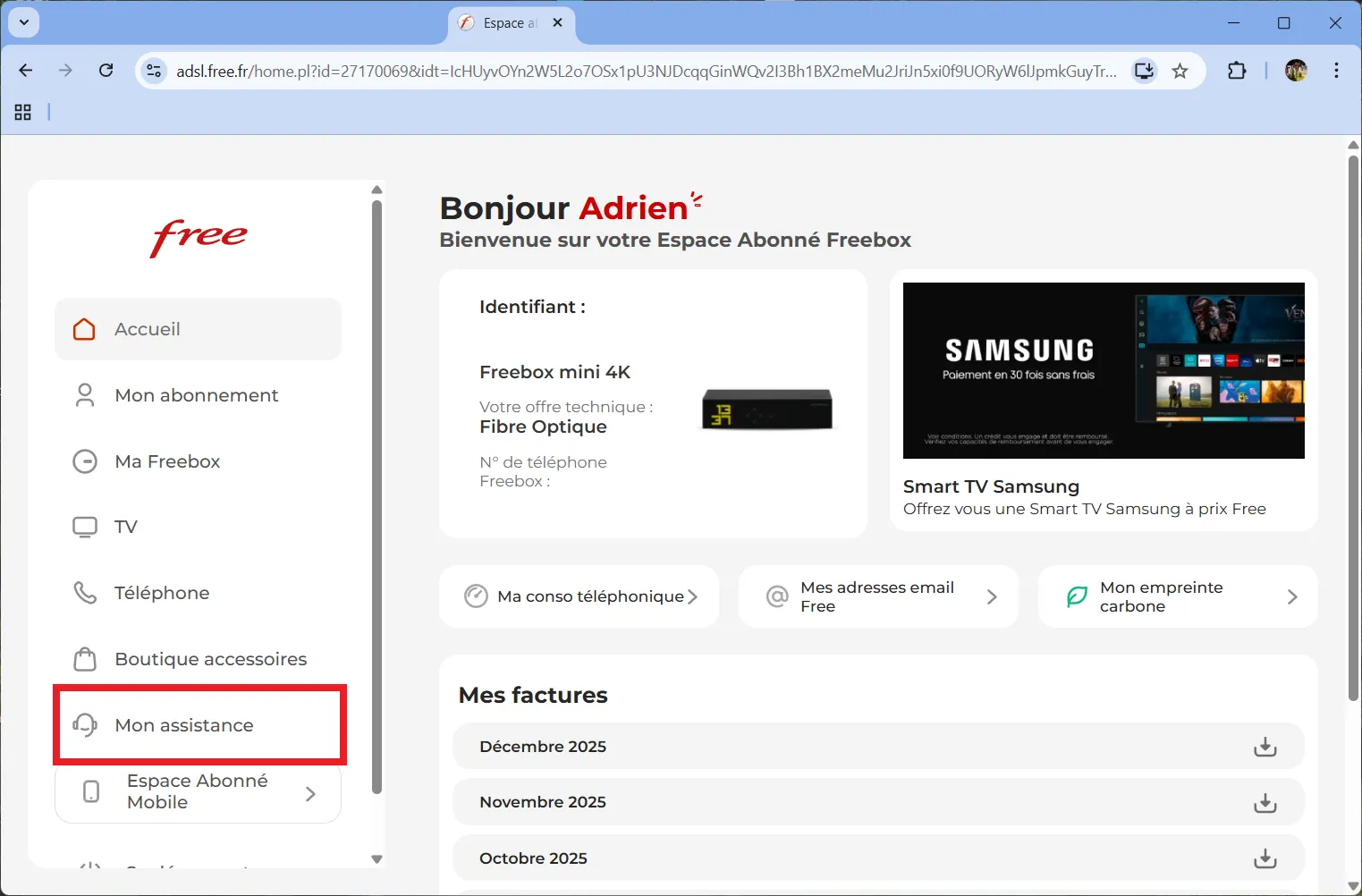Image resolution: width=1362 pixels, height=896 pixels.
Task: Select the Mon abonnement person icon
Action: (x=85, y=394)
